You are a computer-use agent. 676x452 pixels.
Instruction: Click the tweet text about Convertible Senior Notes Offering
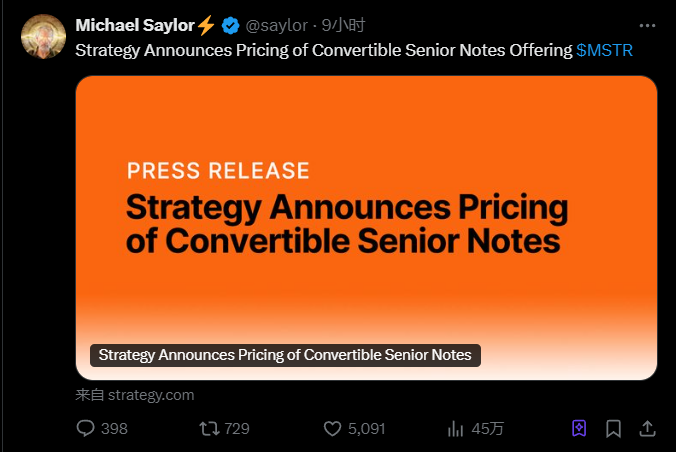click(324, 50)
